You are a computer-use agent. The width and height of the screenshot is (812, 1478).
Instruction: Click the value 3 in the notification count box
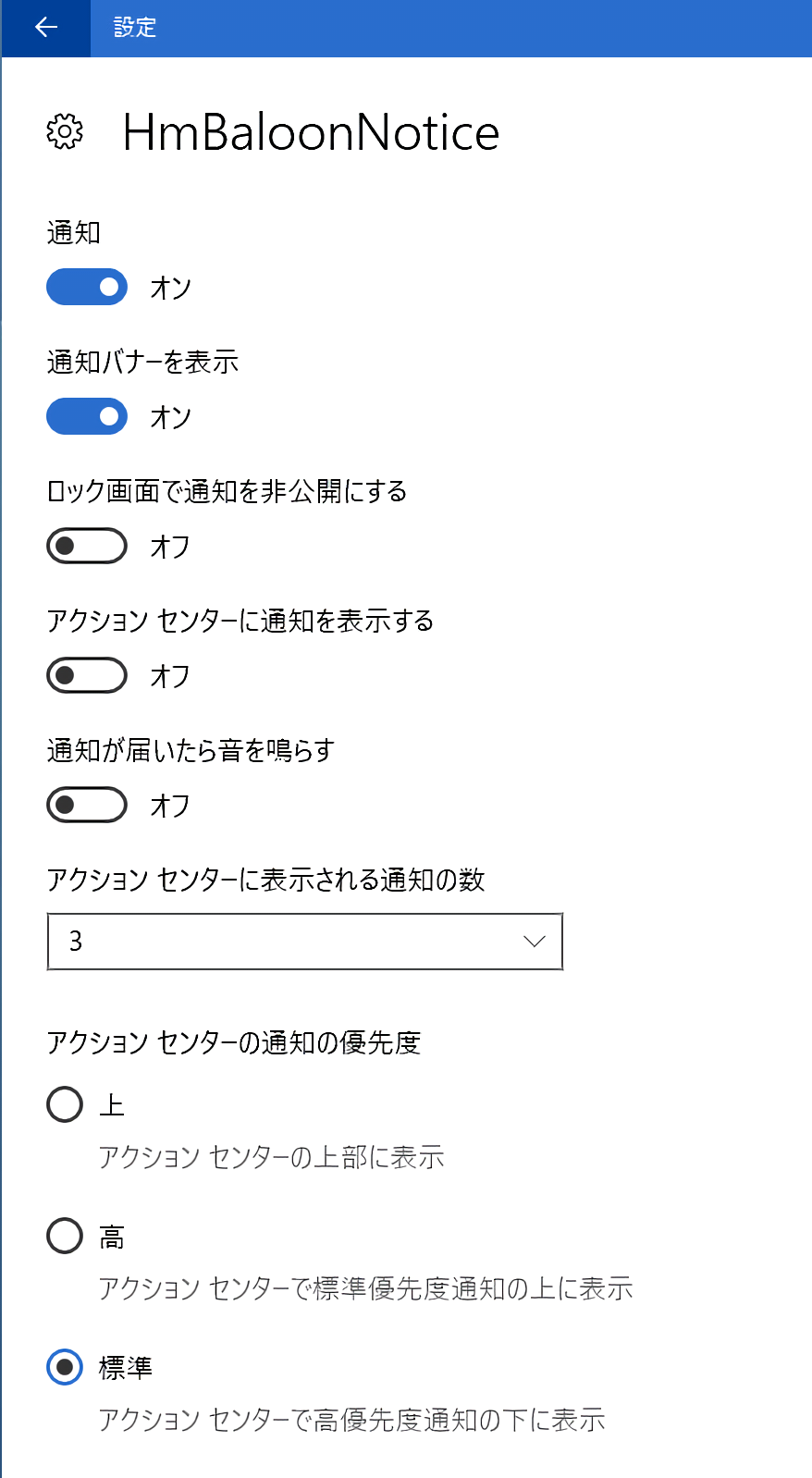pyautogui.click(x=76, y=942)
